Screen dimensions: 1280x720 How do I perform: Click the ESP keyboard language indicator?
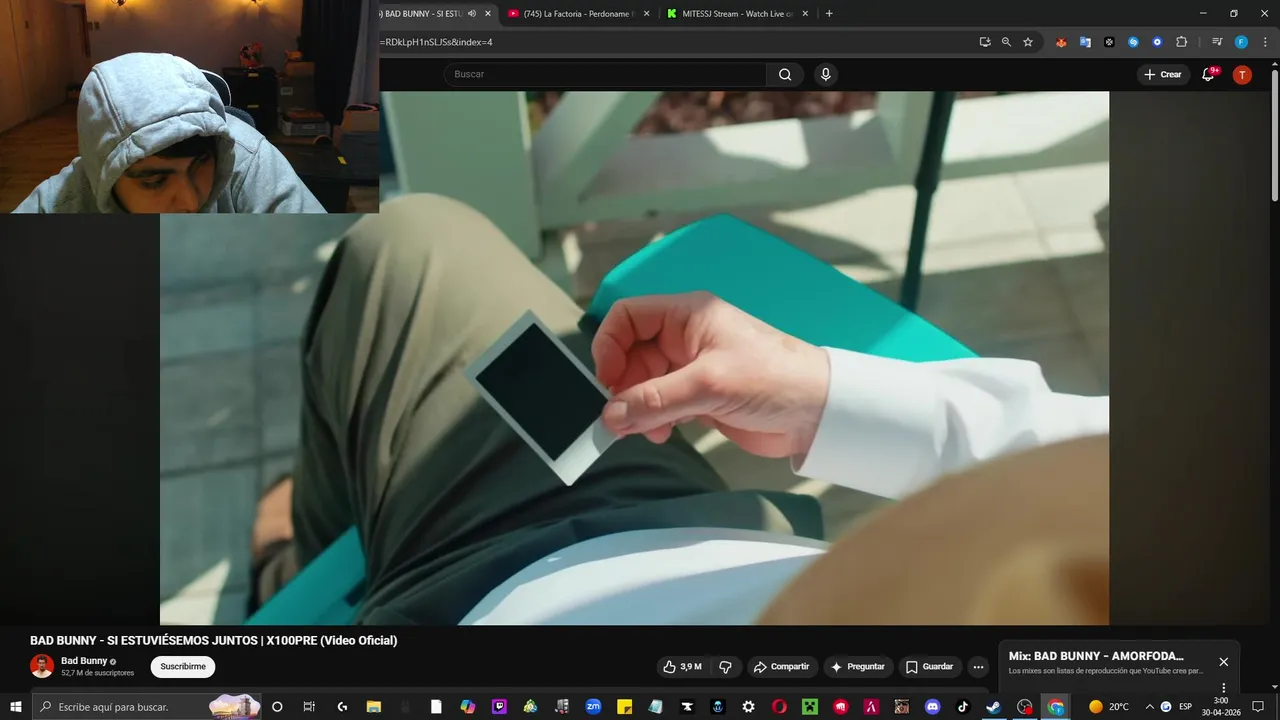click(1186, 707)
